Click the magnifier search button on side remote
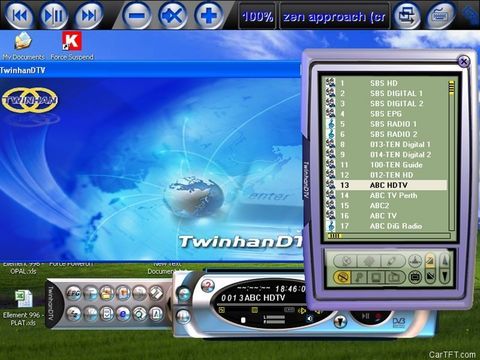The height and width of the screenshot is (360, 480). click(139, 314)
